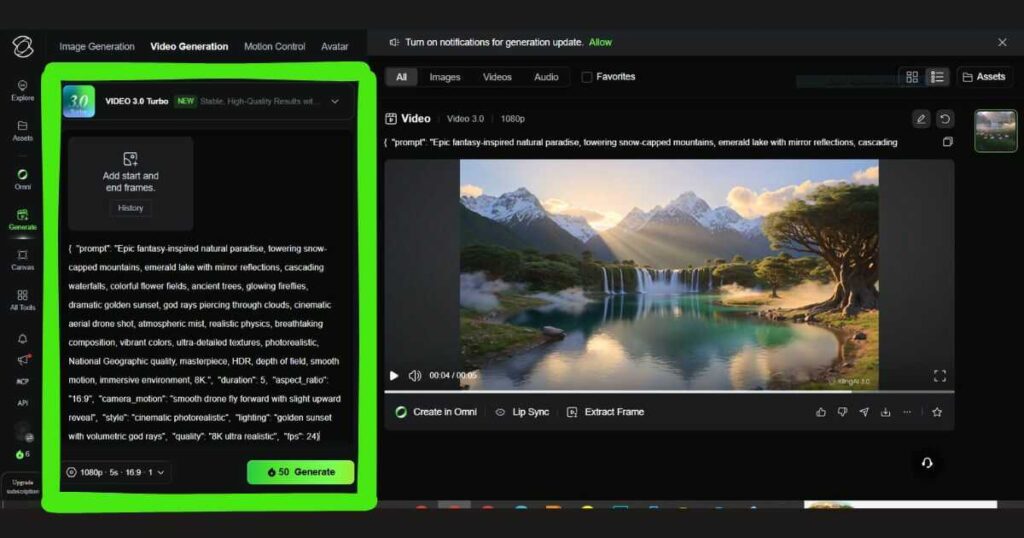This screenshot has width=1024, height=538.
Task: Open the video in fullscreen
Action: tap(940, 375)
